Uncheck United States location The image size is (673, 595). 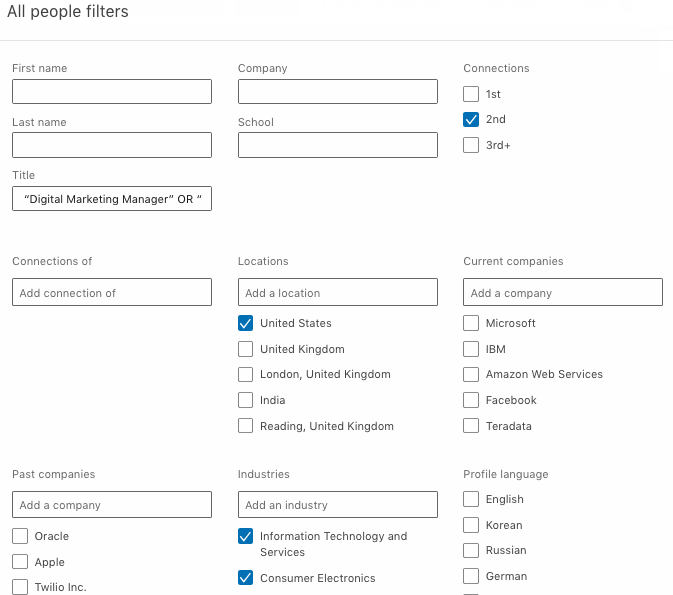tap(246, 323)
